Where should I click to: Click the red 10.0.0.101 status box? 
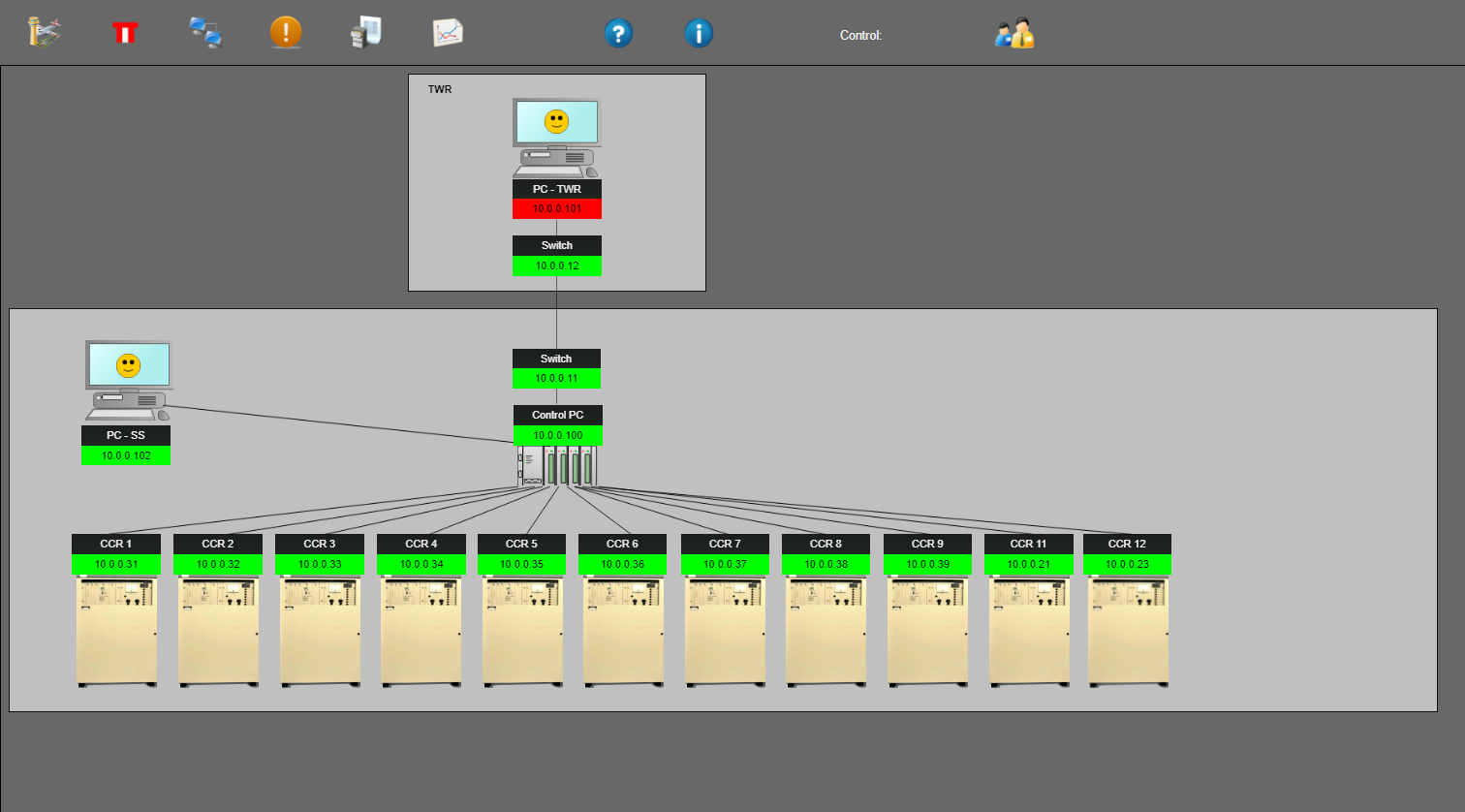coord(557,209)
